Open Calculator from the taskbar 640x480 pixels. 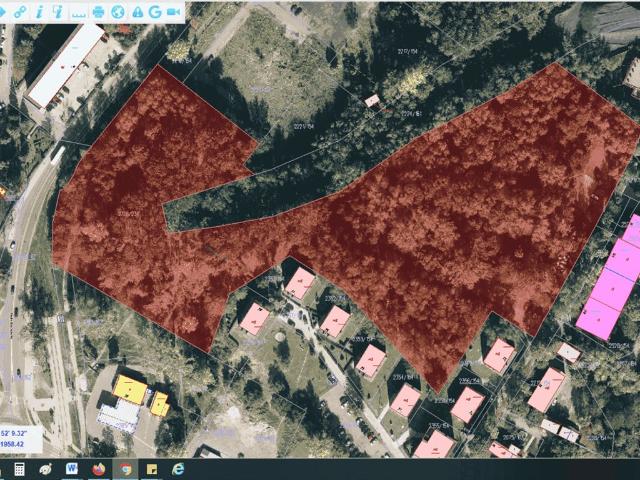click(19, 468)
